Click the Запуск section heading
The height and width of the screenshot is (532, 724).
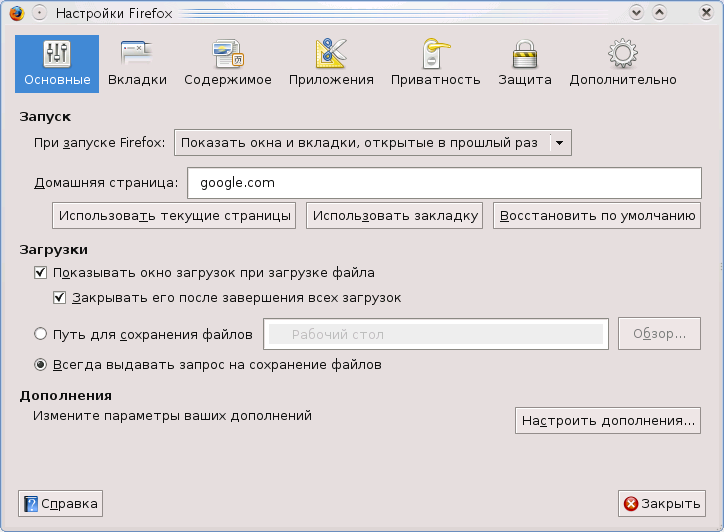45,117
